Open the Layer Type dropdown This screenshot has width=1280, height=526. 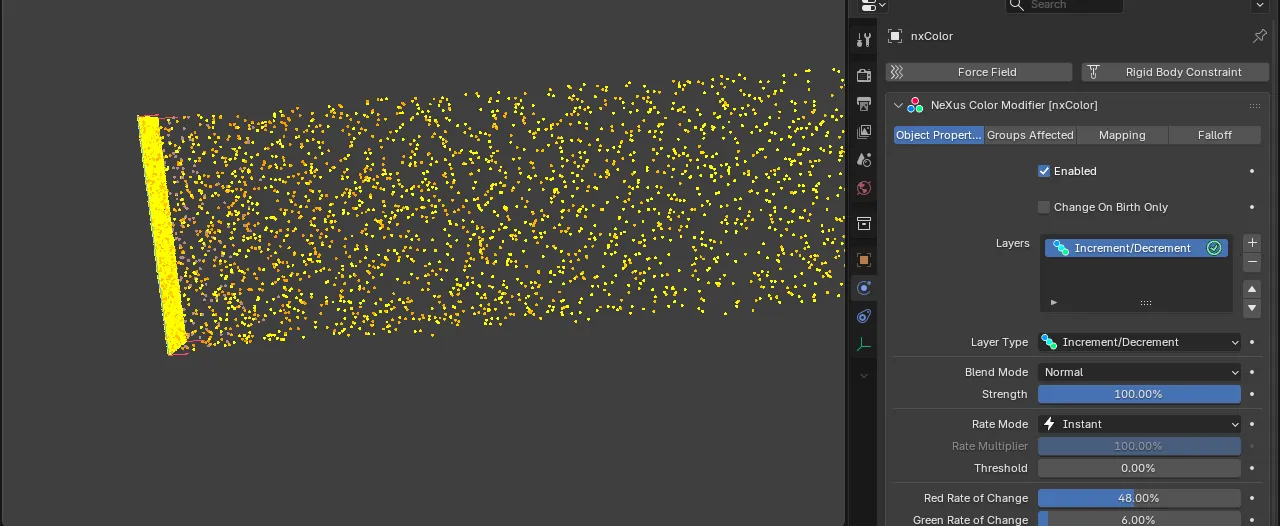[x=1139, y=342]
